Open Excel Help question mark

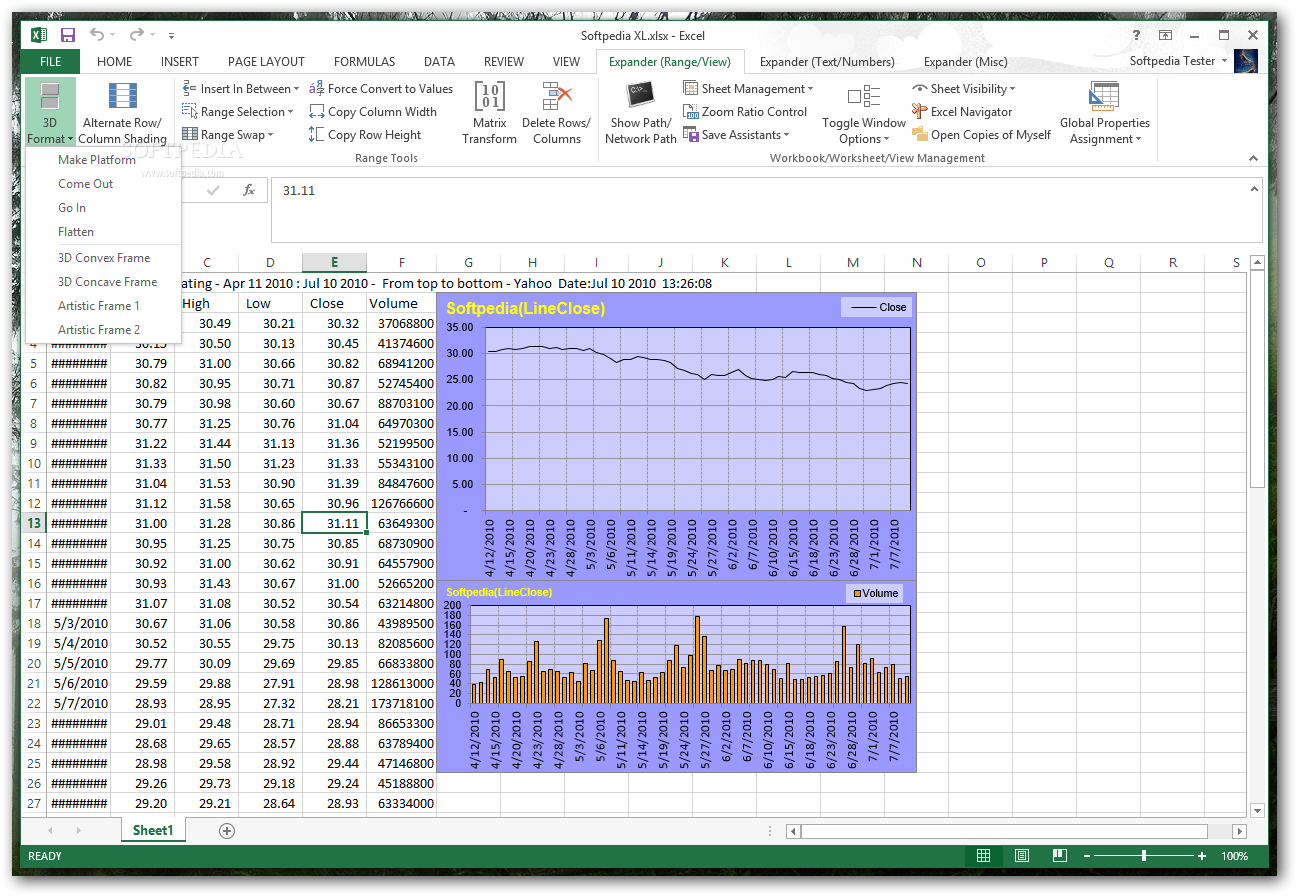[1136, 35]
